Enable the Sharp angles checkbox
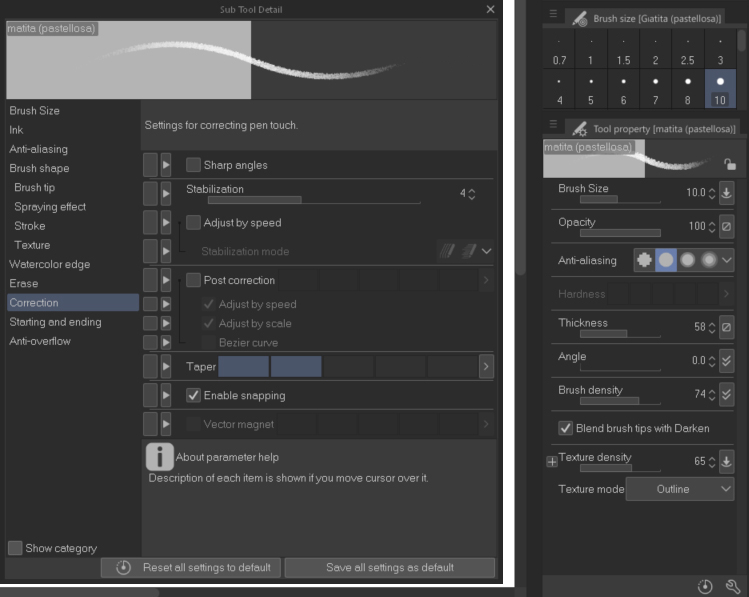Viewport: 749px width, 597px height. pos(194,165)
